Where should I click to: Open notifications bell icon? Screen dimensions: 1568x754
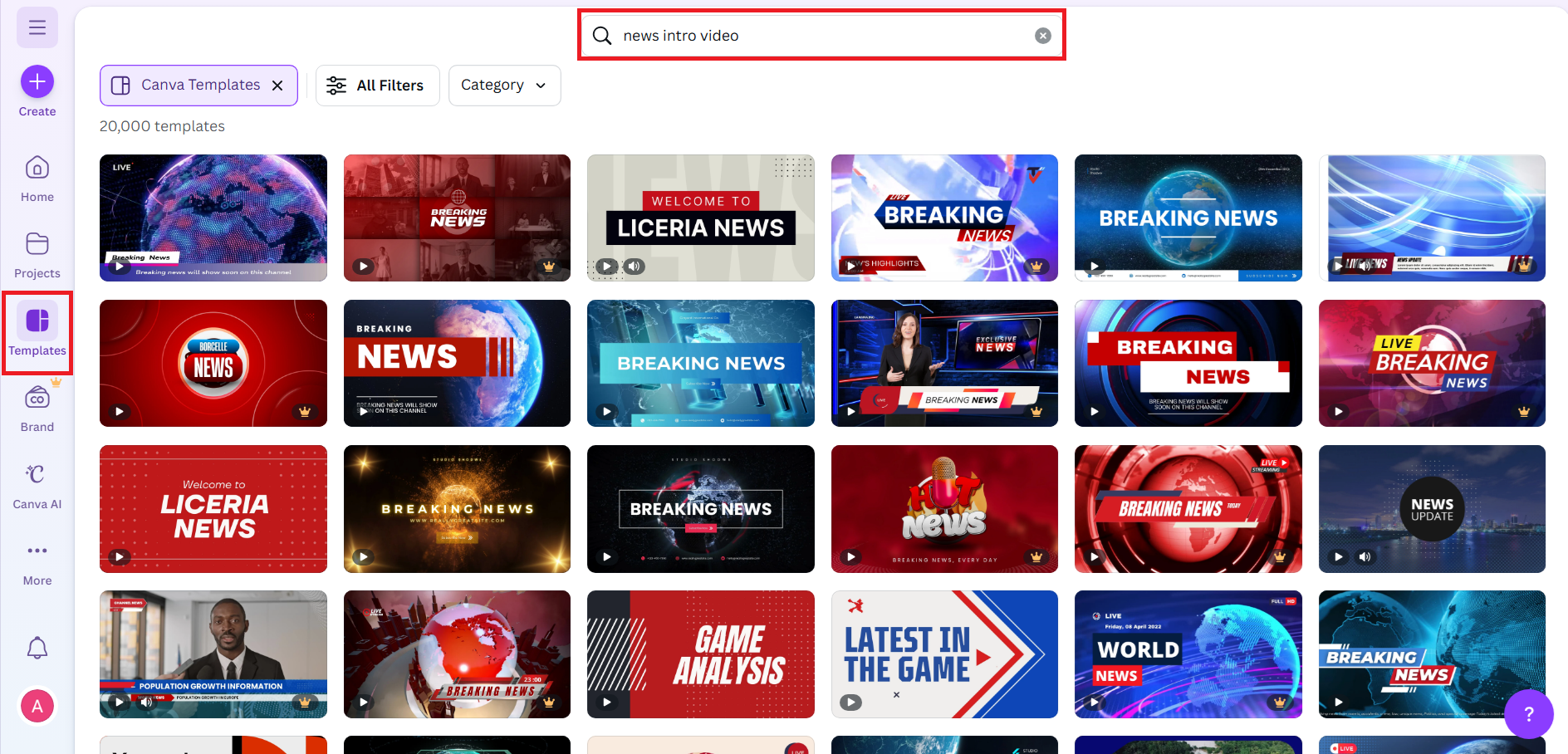(x=37, y=648)
